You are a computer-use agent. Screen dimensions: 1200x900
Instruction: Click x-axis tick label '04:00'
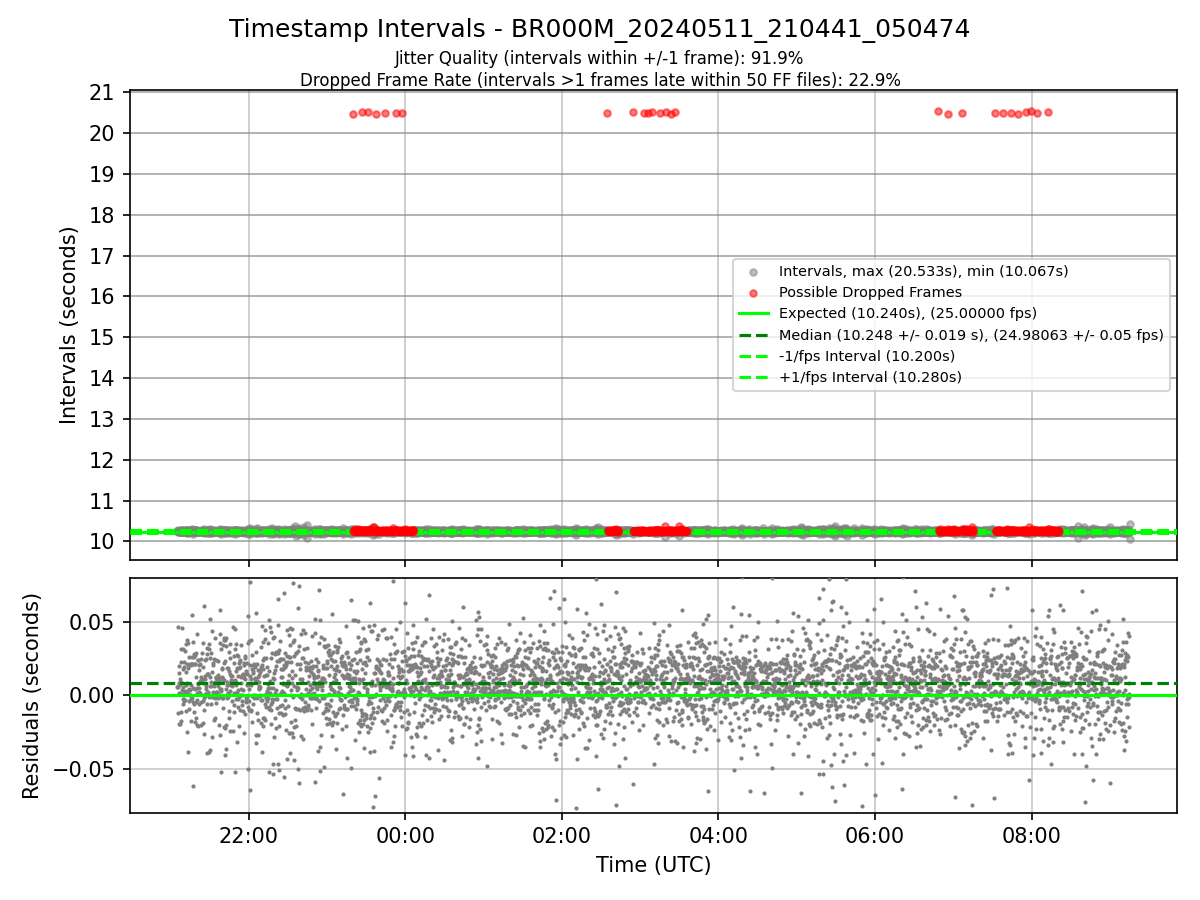[718, 835]
